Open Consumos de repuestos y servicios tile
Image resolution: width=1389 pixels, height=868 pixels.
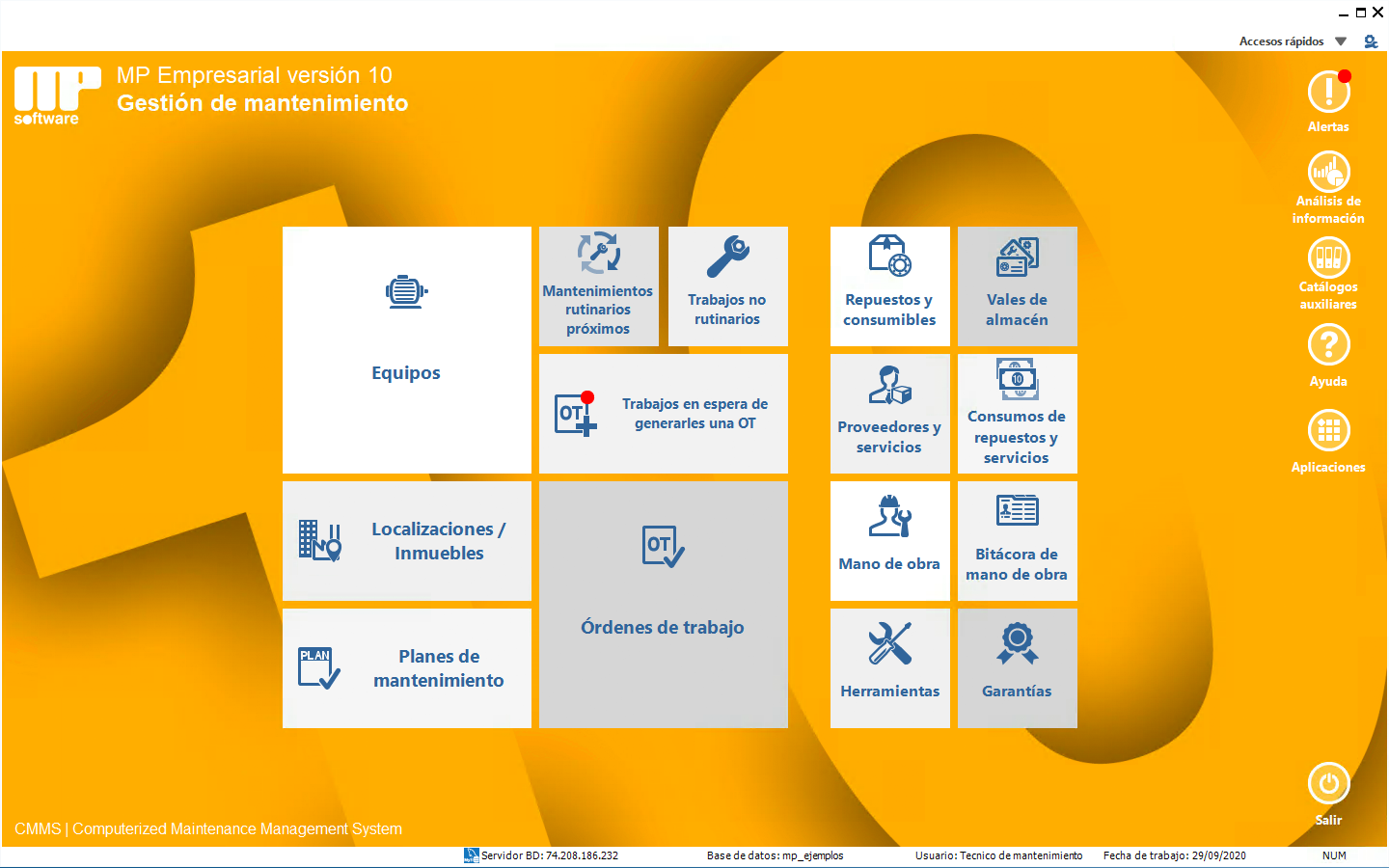tap(1018, 414)
